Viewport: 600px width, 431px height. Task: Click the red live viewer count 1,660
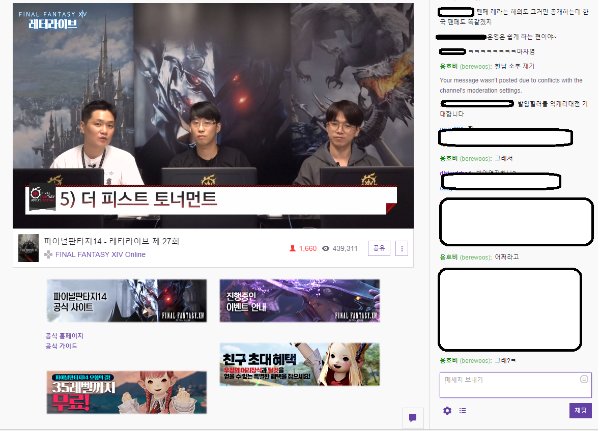308,248
